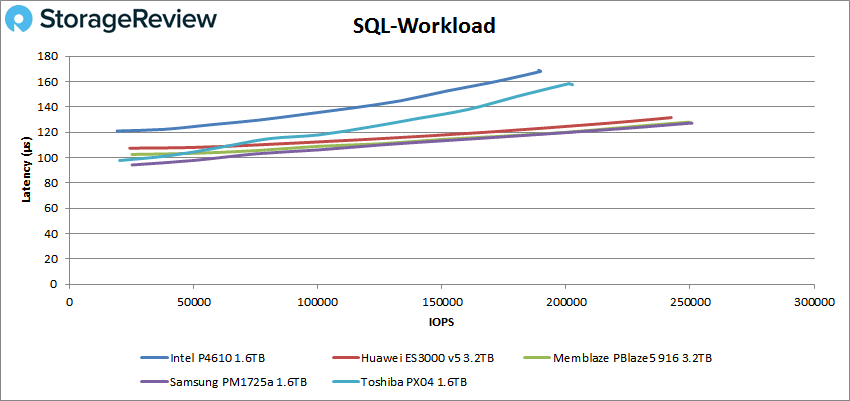
Task: Click the end of the cyan Toshiba PX04 line
Action: pos(571,84)
